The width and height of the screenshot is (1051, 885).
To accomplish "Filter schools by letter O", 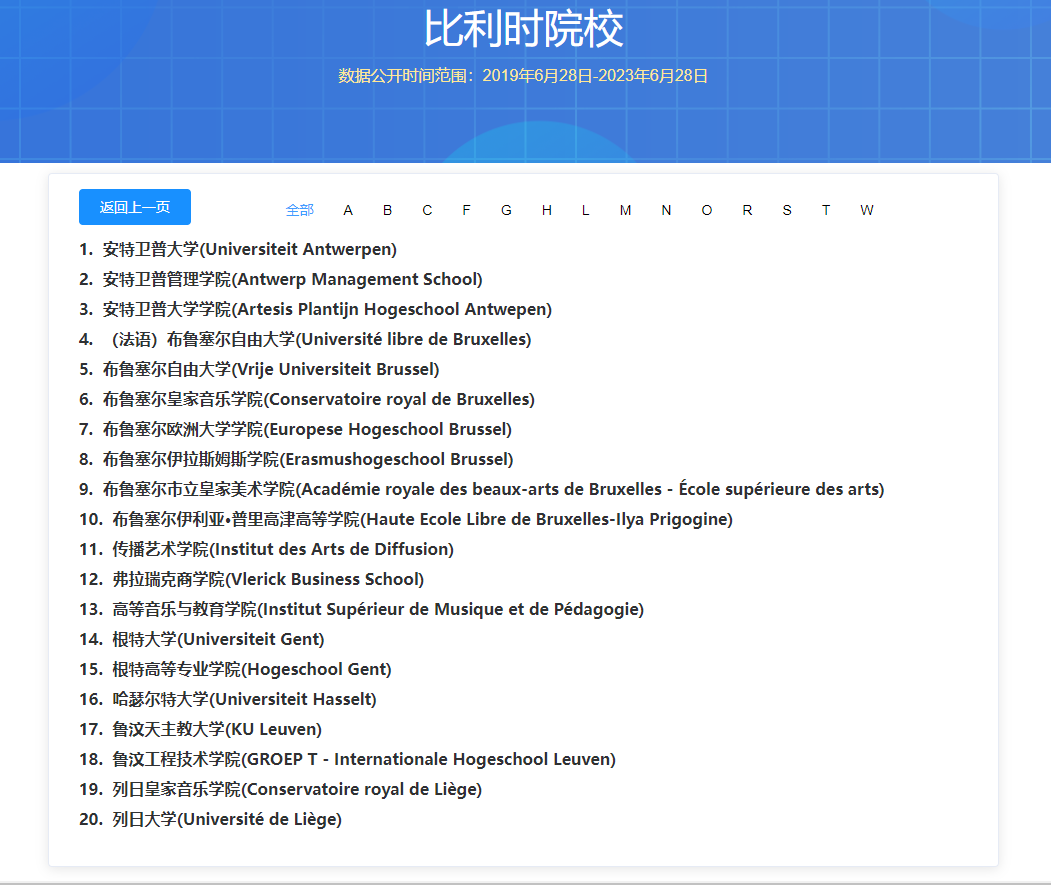I will click(706, 211).
